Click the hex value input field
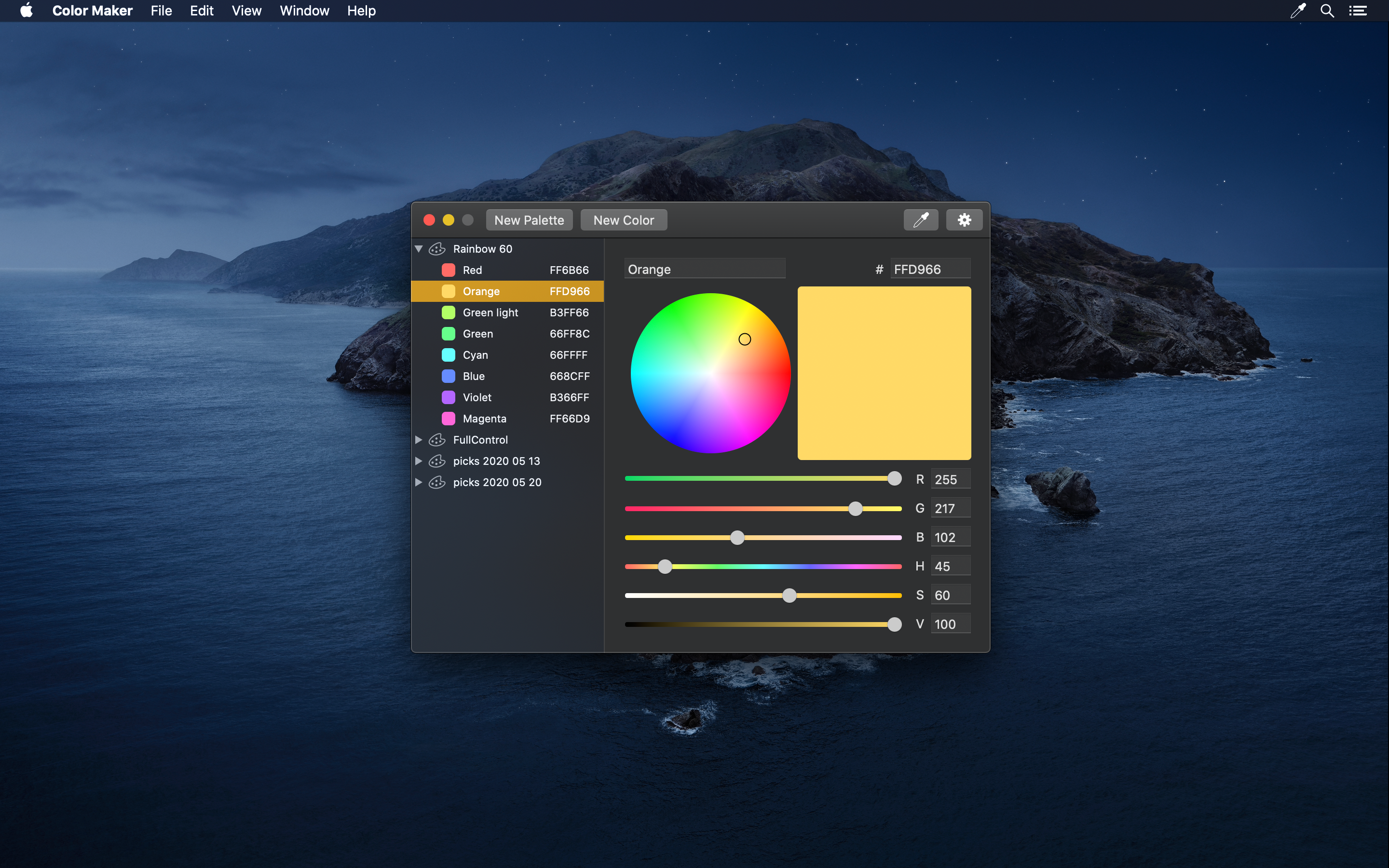 pos(930,269)
